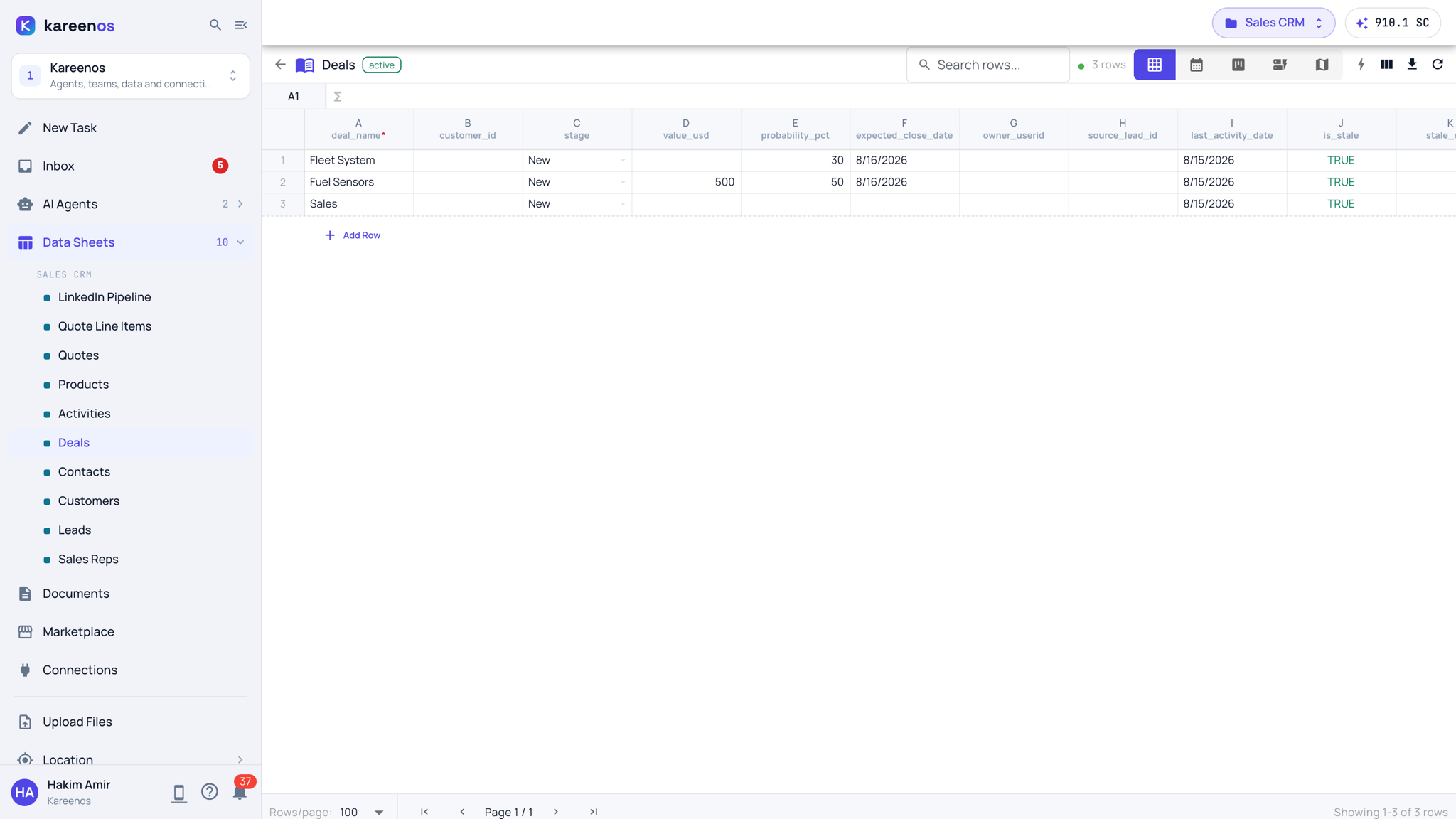The image size is (1456, 819).
Task: Collapse the Data Sheets section
Action: click(240, 242)
